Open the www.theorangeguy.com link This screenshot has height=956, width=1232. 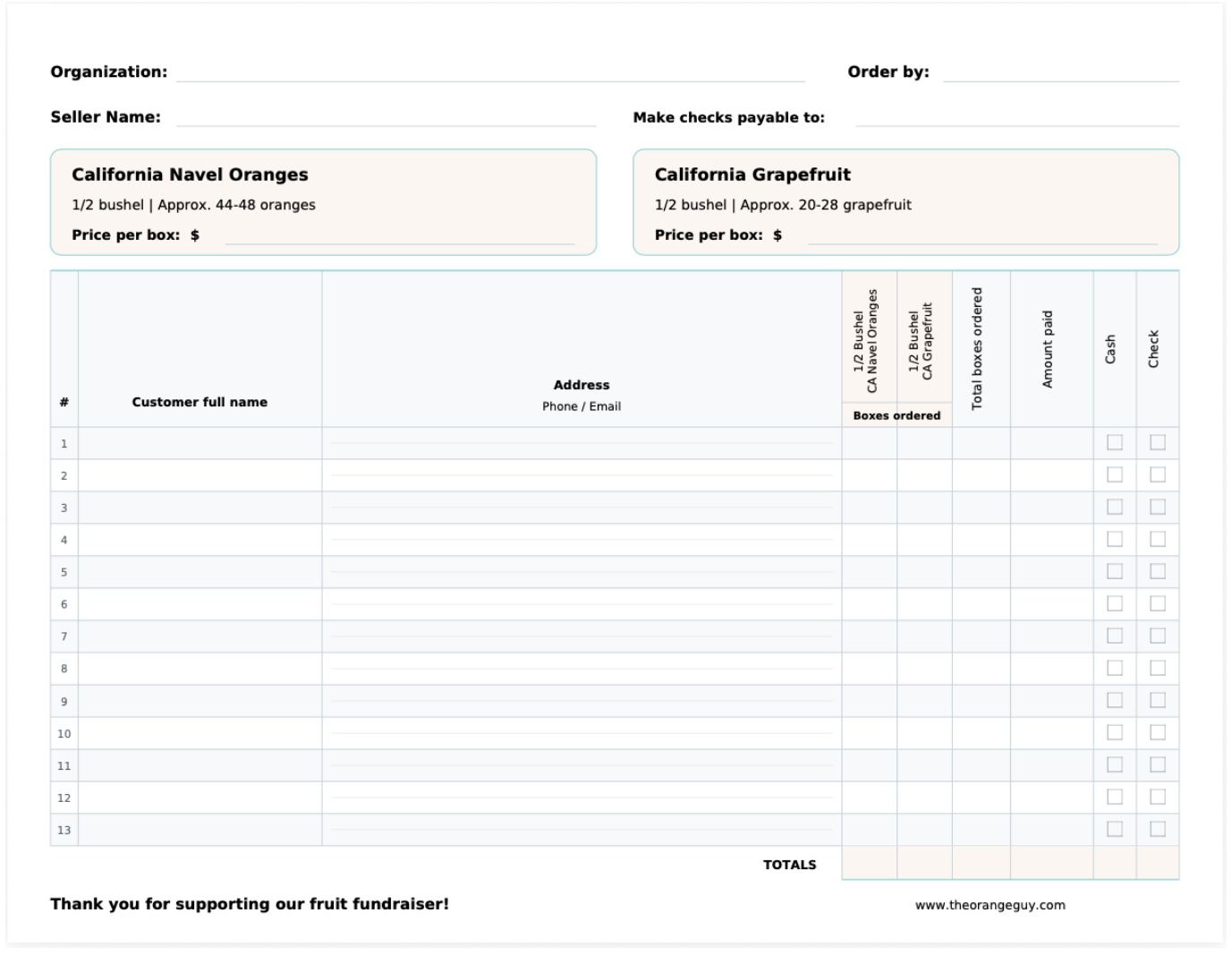coord(990,905)
